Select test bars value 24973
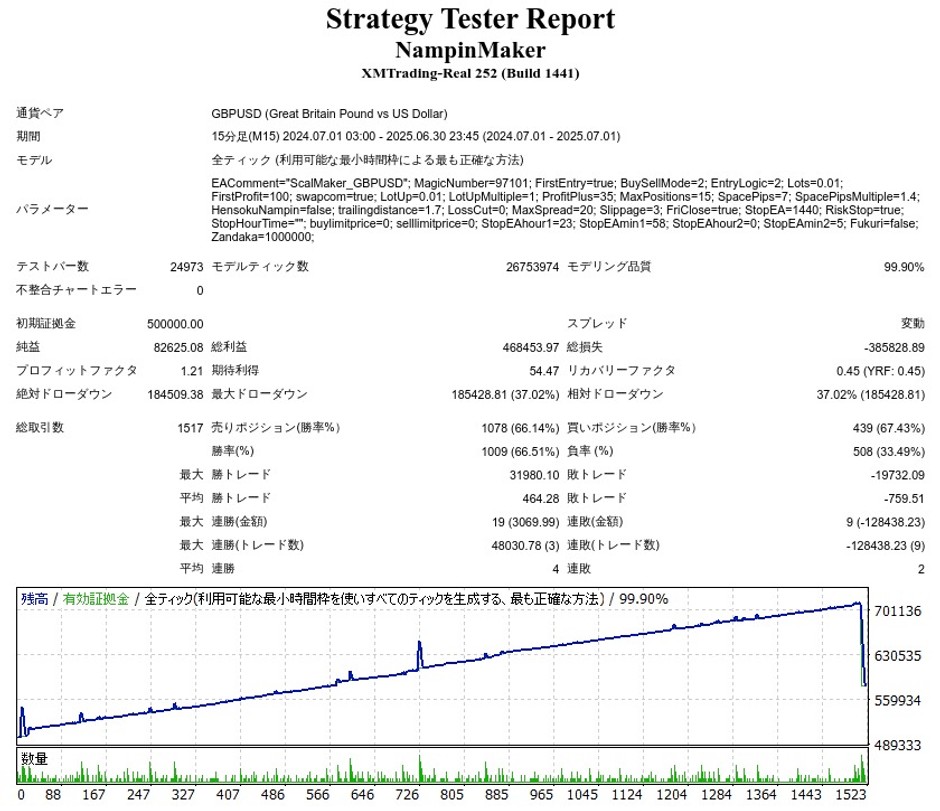The height and width of the screenshot is (811, 940). (186, 267)
